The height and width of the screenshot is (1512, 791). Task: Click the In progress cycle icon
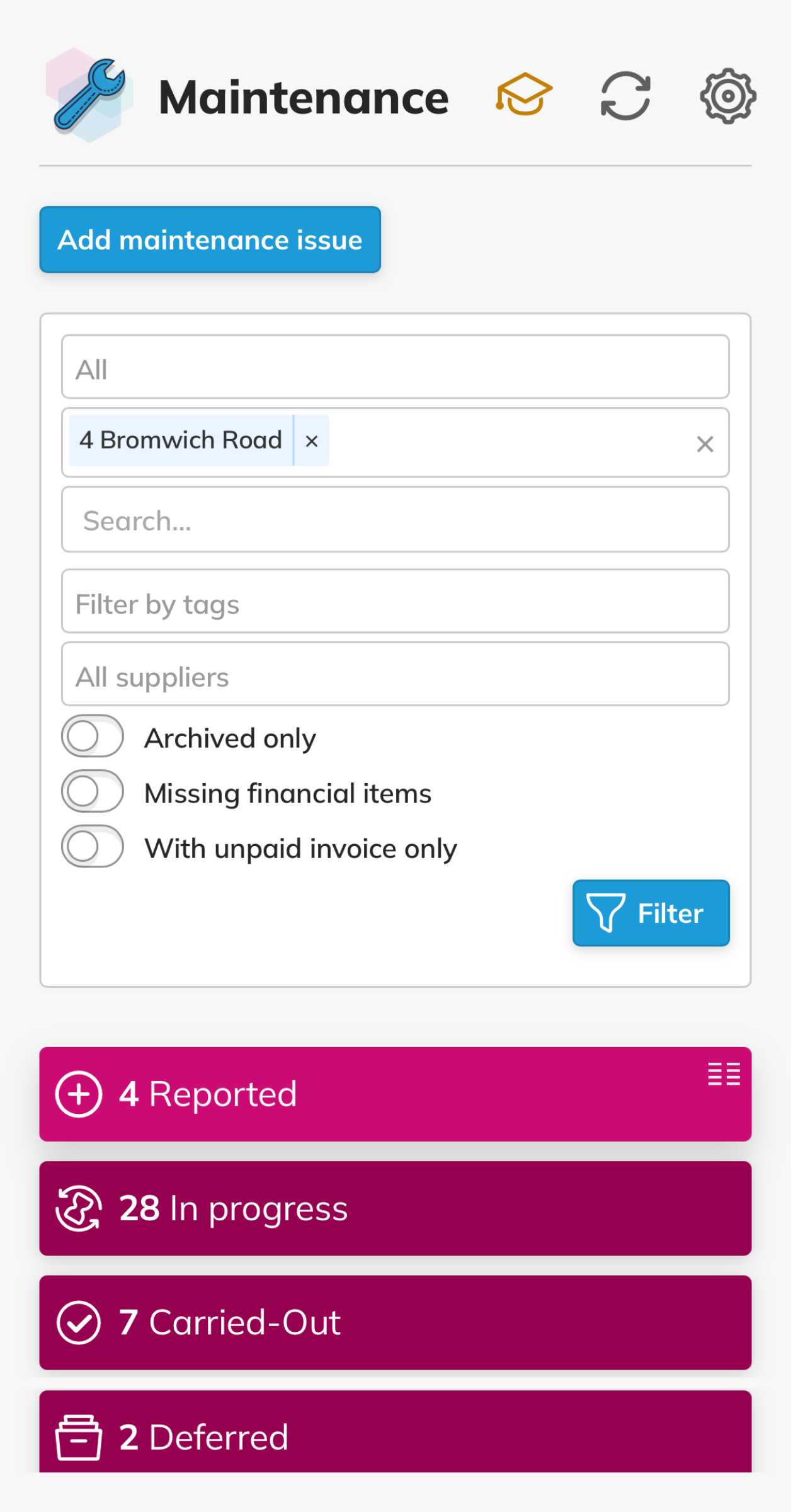point(79,1208)
